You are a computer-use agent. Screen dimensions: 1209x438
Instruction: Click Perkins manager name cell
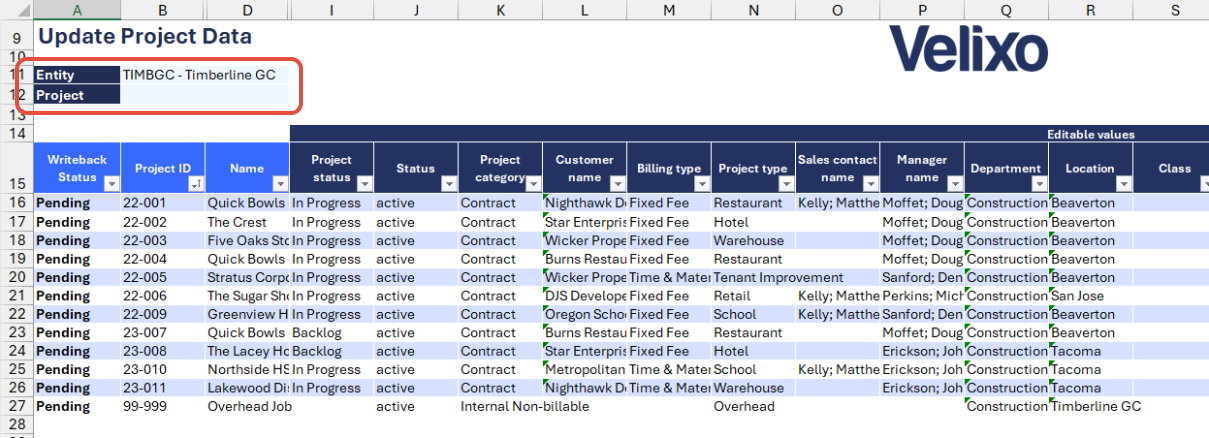coord(922,296)
